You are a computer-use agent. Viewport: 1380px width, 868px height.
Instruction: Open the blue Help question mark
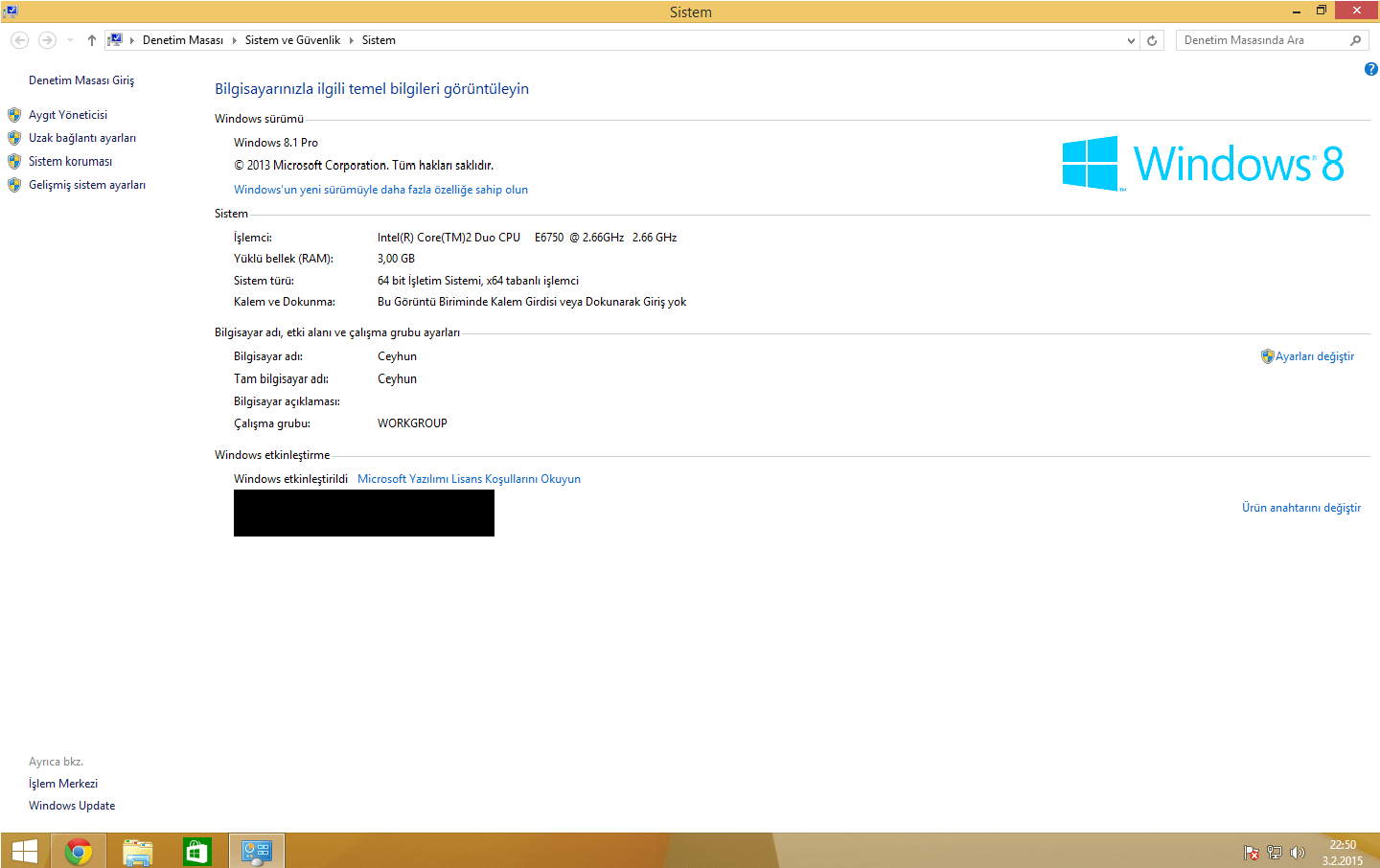[x=1370, y=69]
